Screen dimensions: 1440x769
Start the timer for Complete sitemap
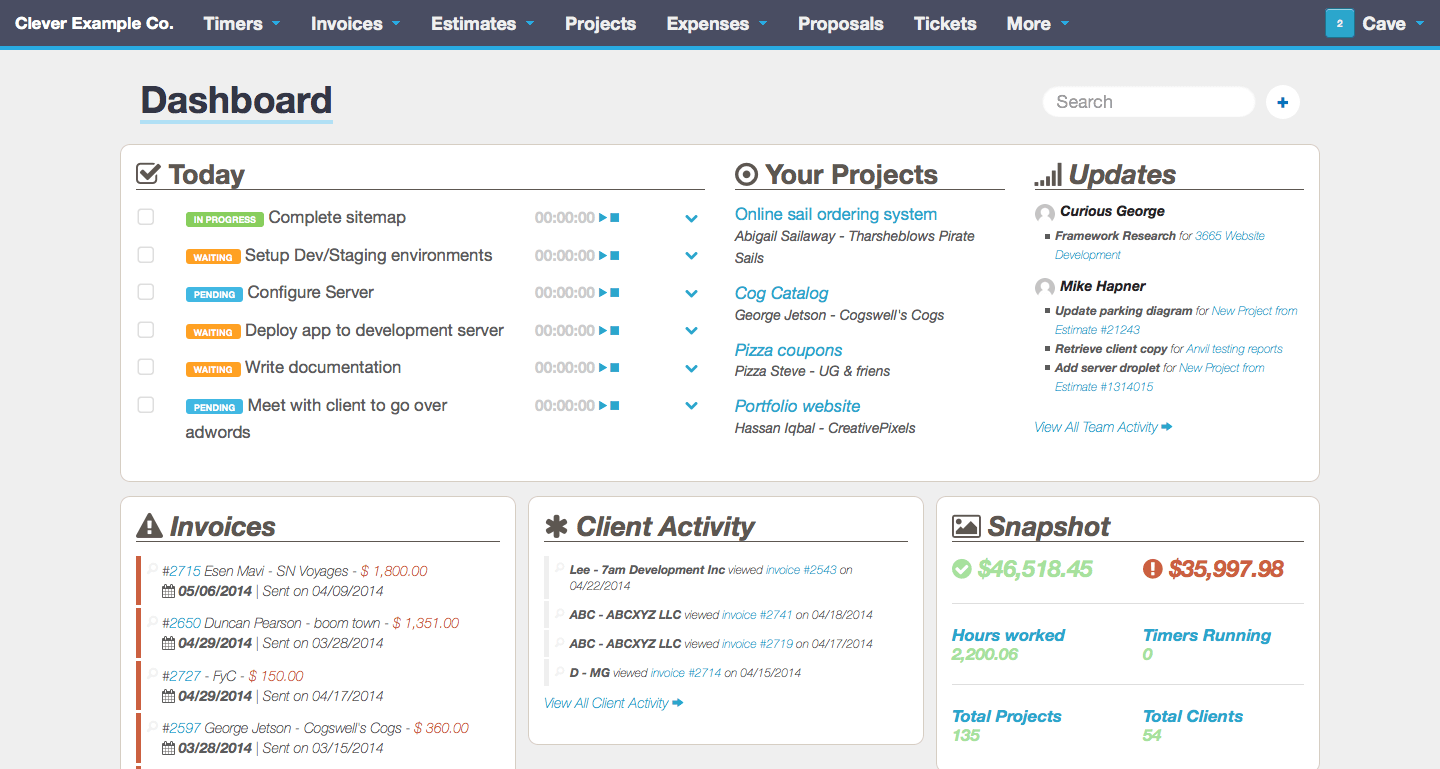click(603, 218)
